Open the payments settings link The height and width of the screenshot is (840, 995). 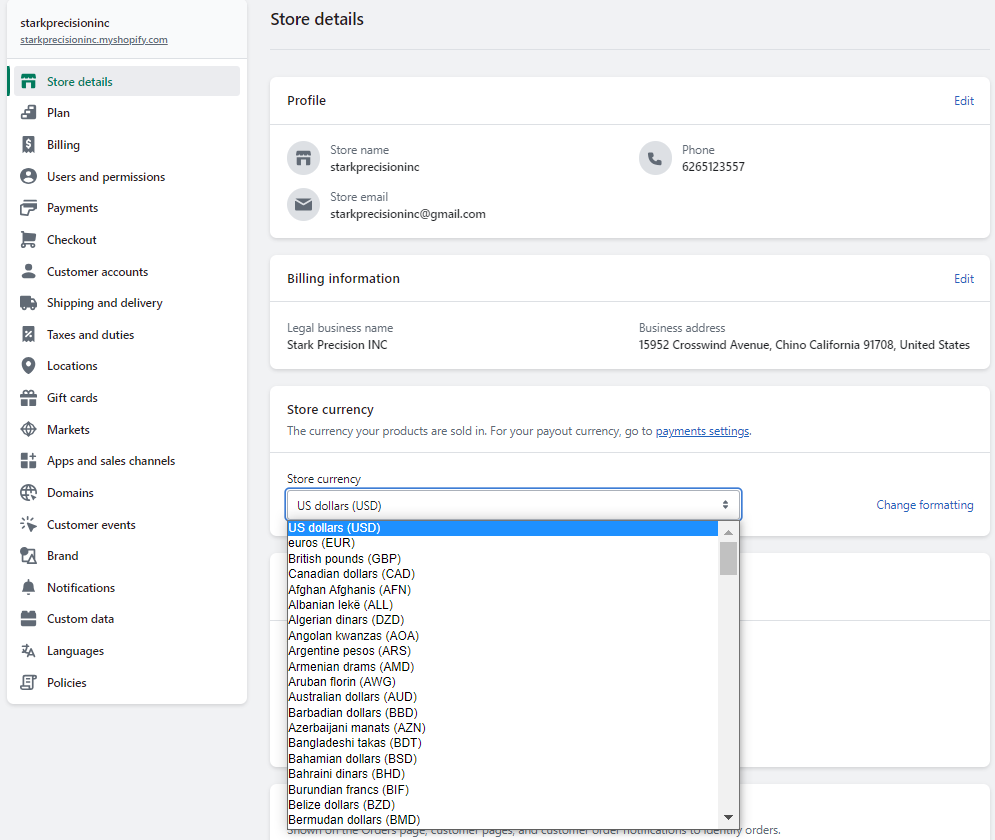[702, 431]
